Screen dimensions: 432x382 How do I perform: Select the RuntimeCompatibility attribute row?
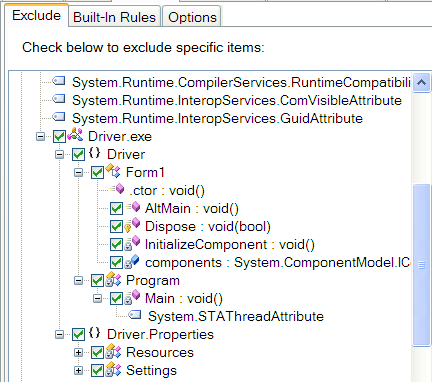coord(241,82)
